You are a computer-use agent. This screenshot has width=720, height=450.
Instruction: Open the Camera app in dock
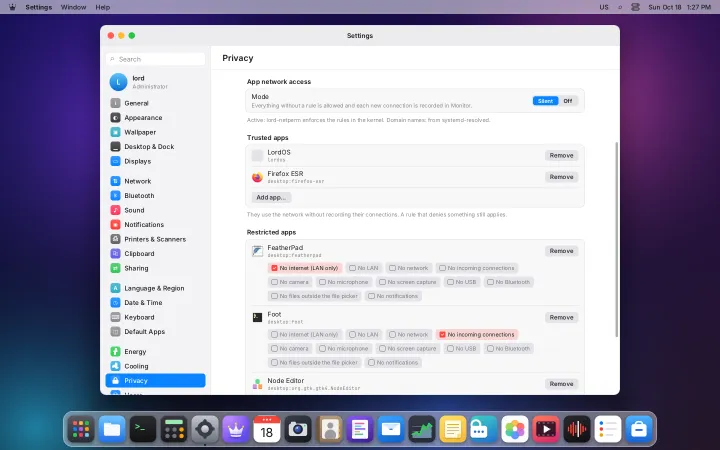click(x=298, y=429)
